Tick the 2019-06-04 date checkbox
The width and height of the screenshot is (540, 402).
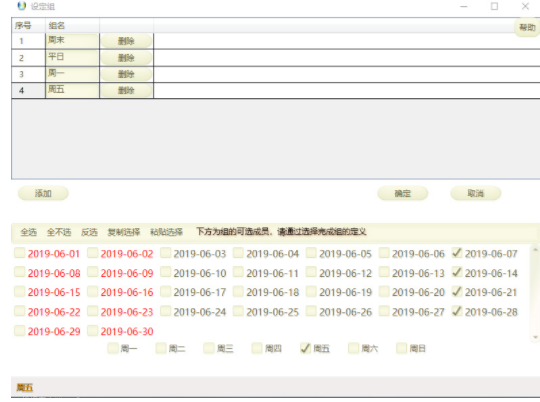[238, 253]
